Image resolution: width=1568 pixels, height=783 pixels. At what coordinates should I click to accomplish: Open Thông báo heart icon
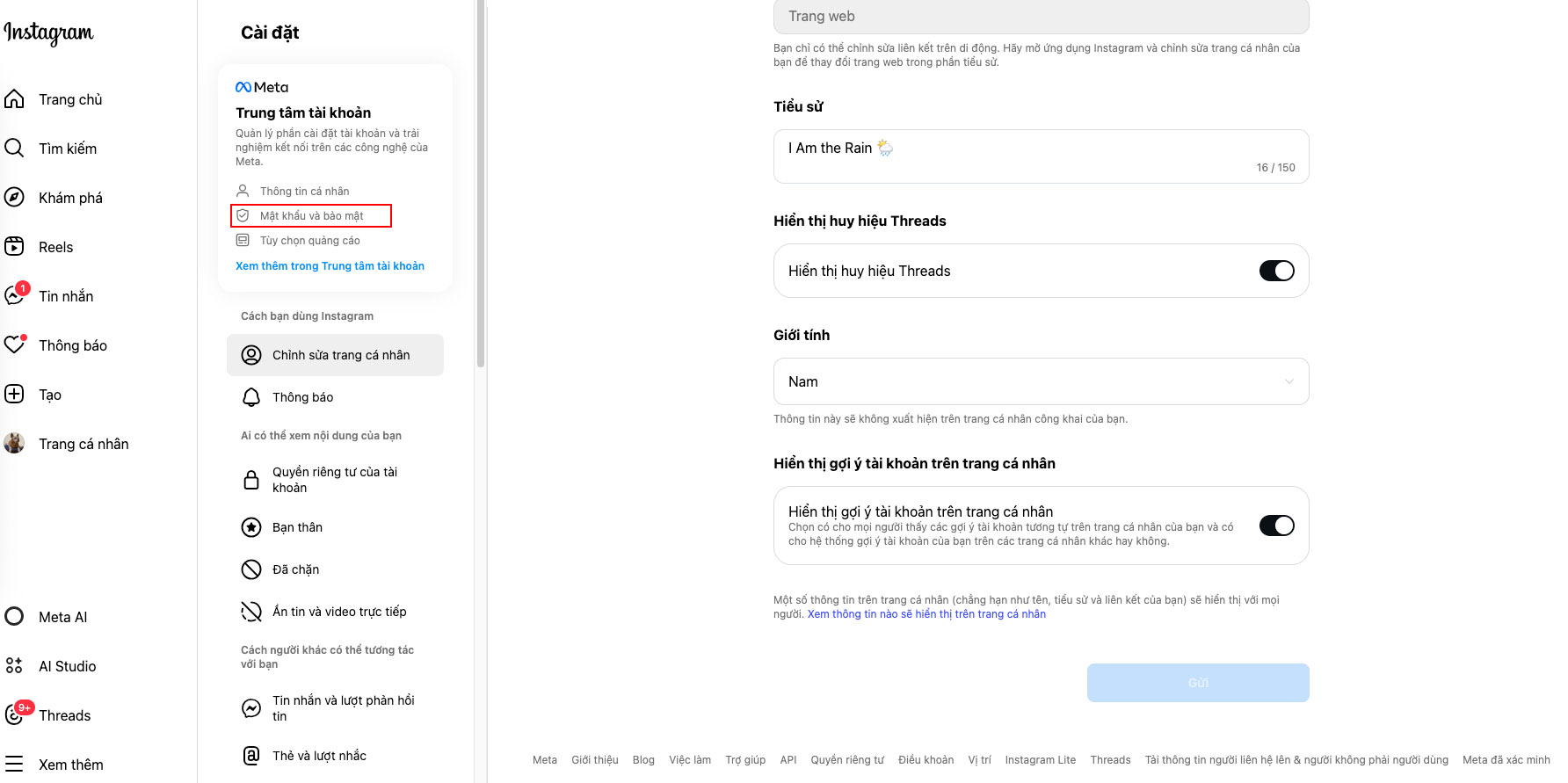tap(14, 345)
